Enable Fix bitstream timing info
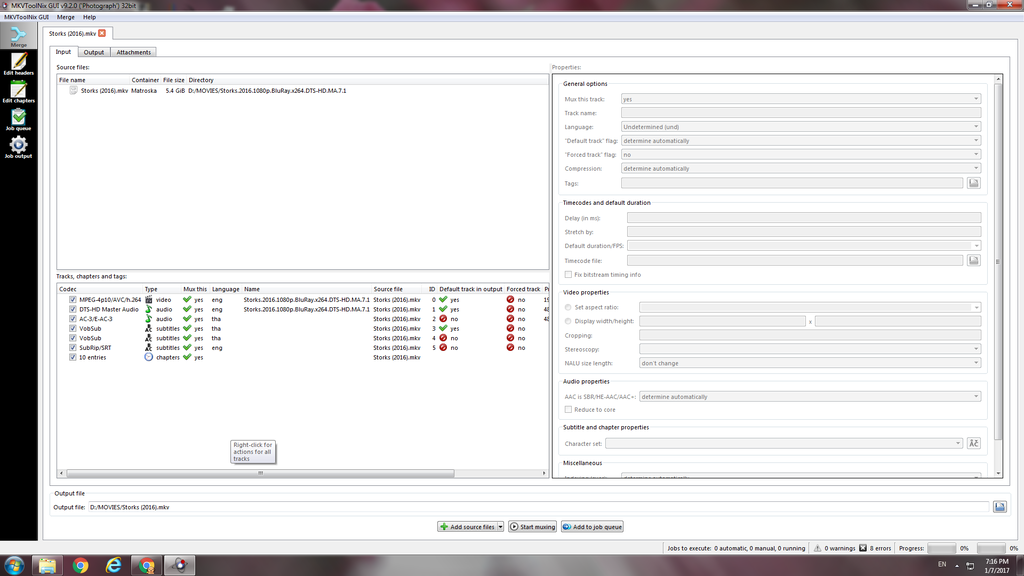1024x576 pixels. pyautogui.click(x=568, y=275)
